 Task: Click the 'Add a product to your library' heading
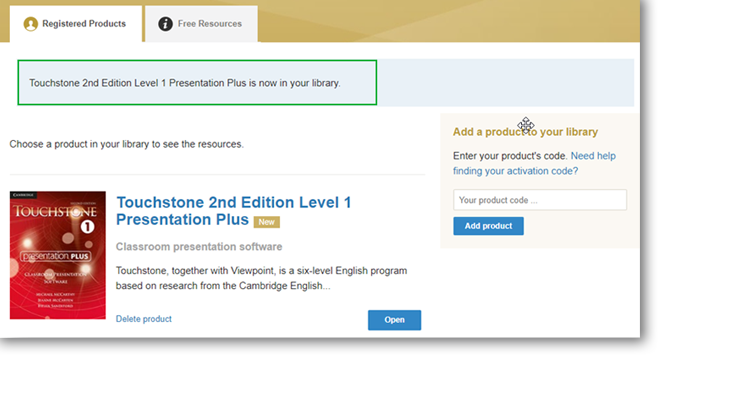pyautogui.click(x=525, y=132)
